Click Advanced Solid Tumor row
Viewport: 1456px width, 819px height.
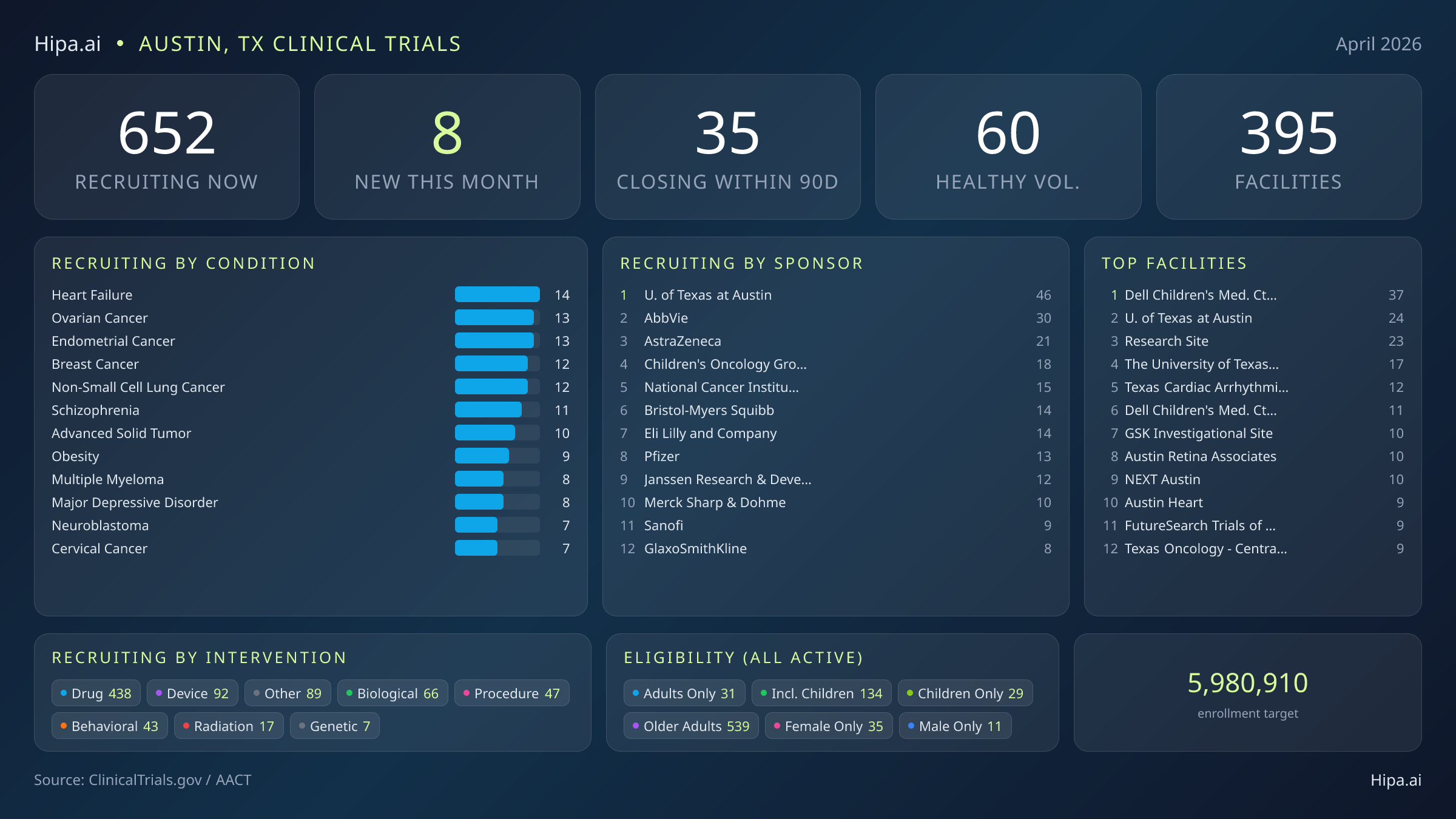(x=311, y=433)
